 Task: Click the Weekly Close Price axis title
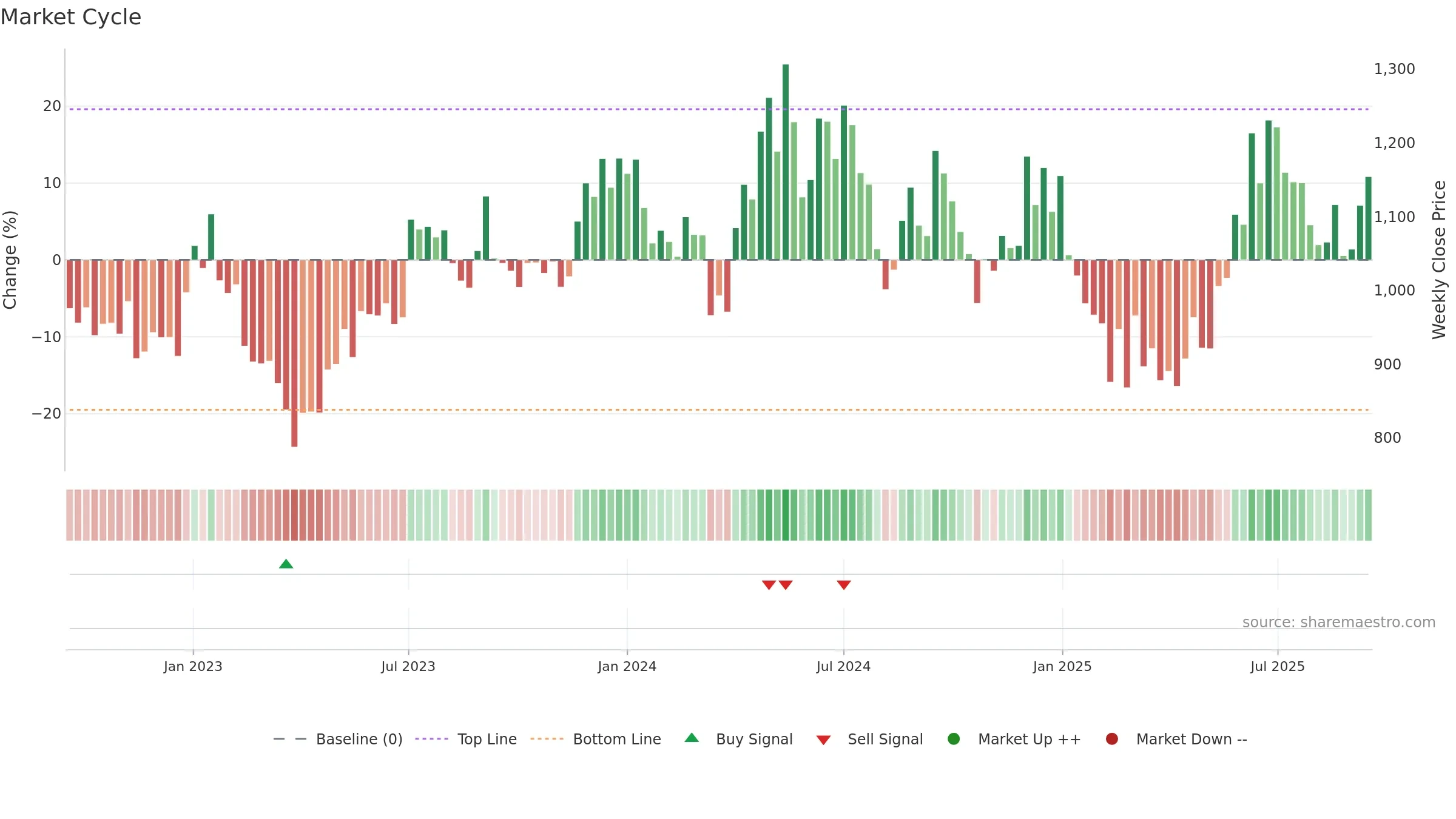[1439, 260]
